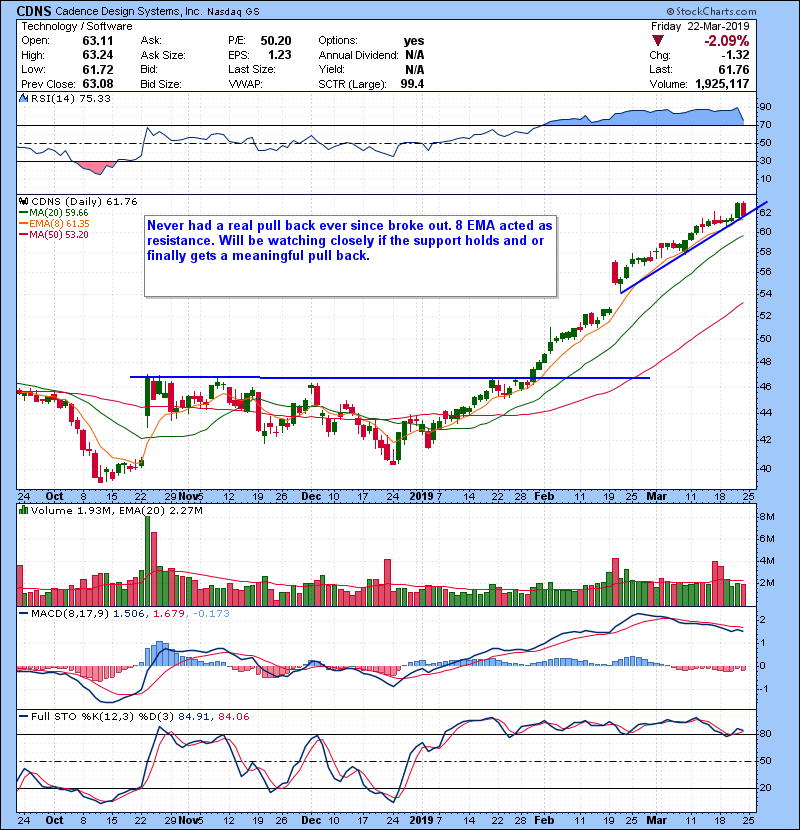Click the date Friday 22-Mar-2019
This screenshot has height=830, width=800.
[700, 26]
